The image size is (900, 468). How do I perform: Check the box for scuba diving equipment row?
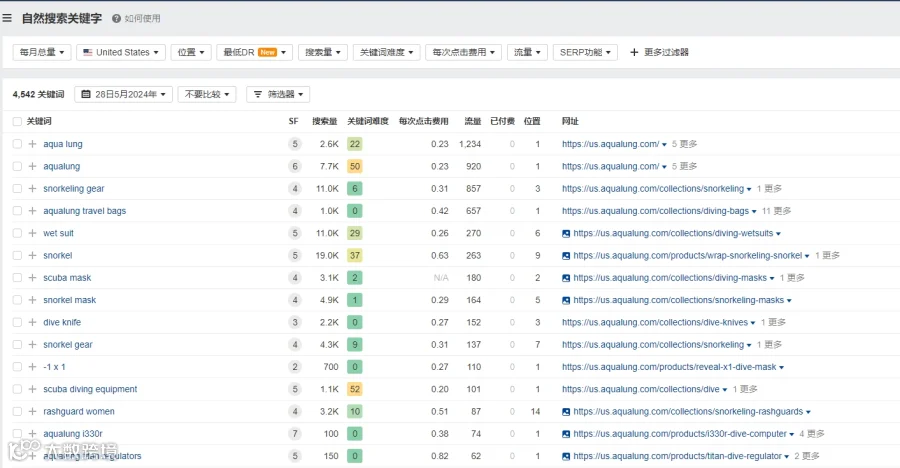tap(17, 389)
